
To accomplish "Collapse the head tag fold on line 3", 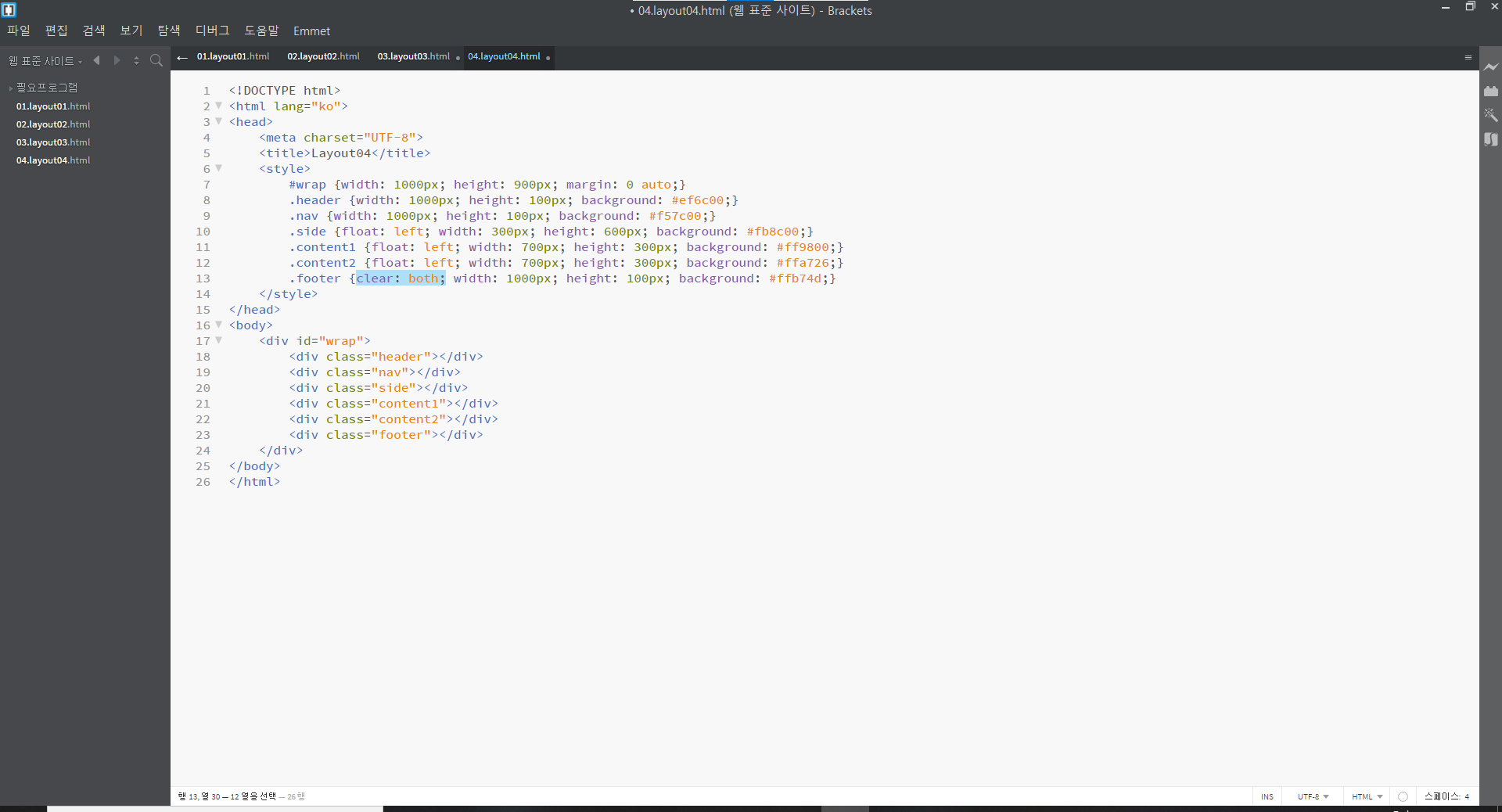I will tap(218, 121).
